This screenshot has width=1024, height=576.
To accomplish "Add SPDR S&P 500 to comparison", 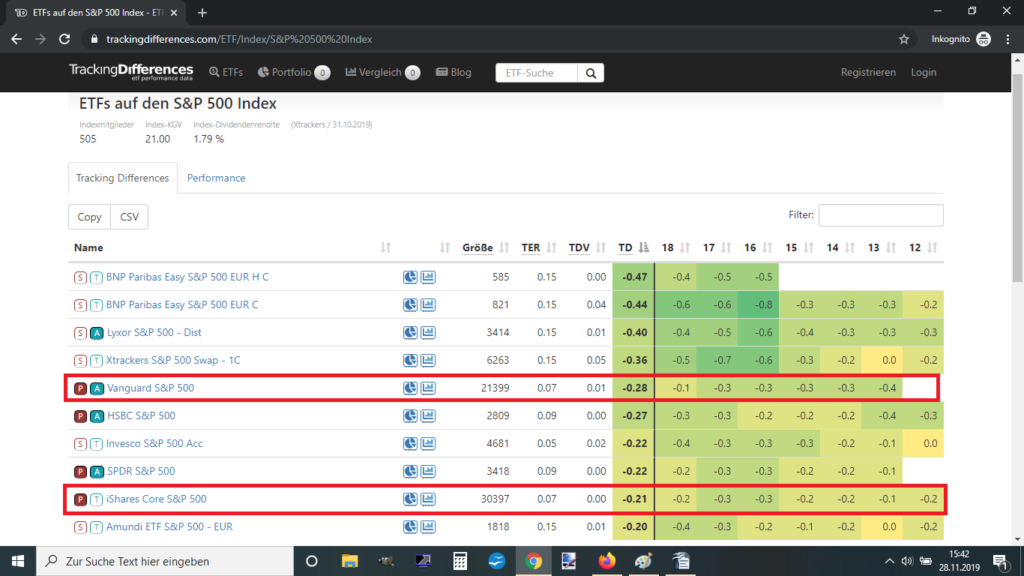I will (428, 471).
